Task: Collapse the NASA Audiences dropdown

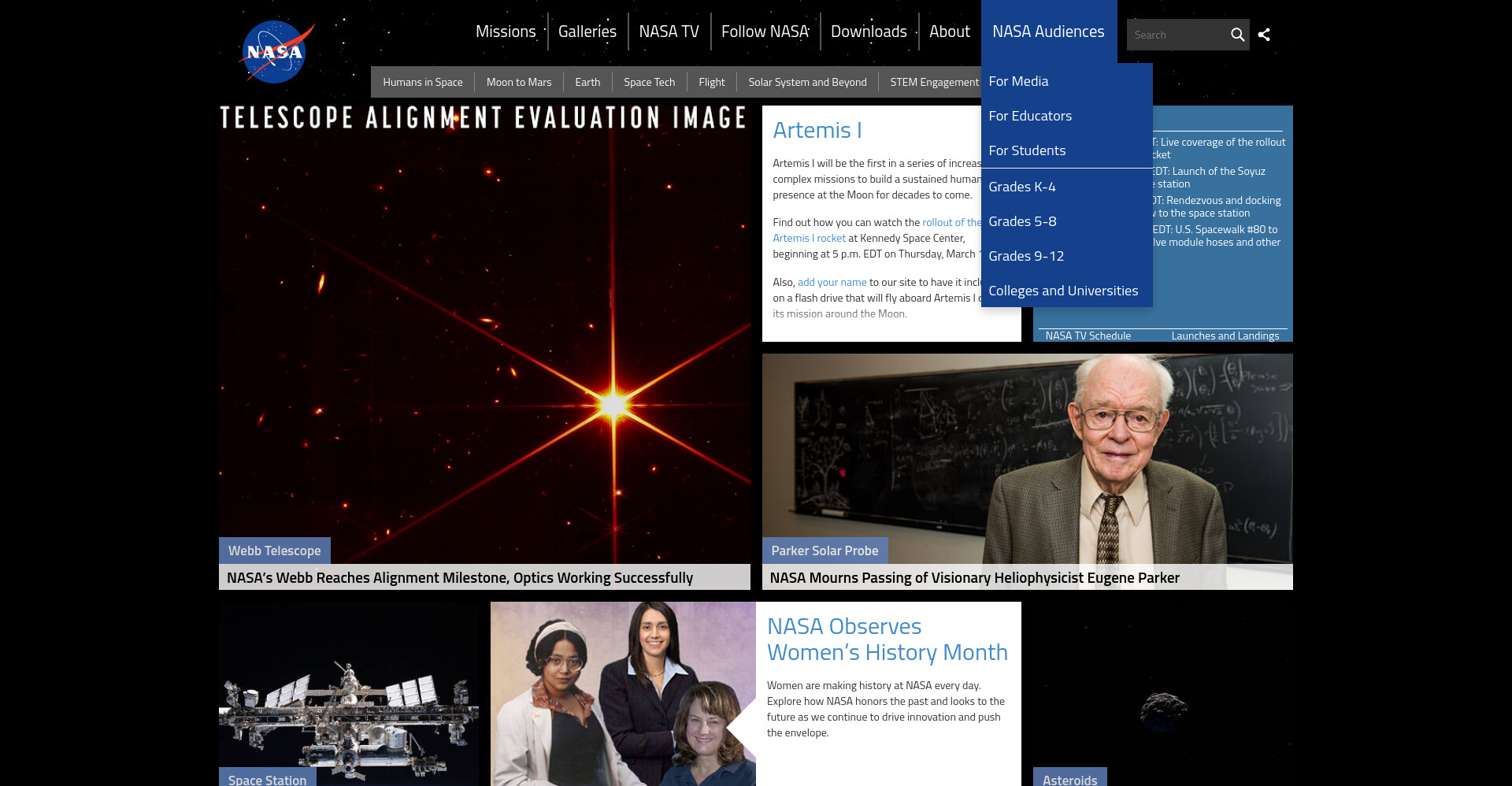Action: pyautogui.click(x=1048, y=32)
